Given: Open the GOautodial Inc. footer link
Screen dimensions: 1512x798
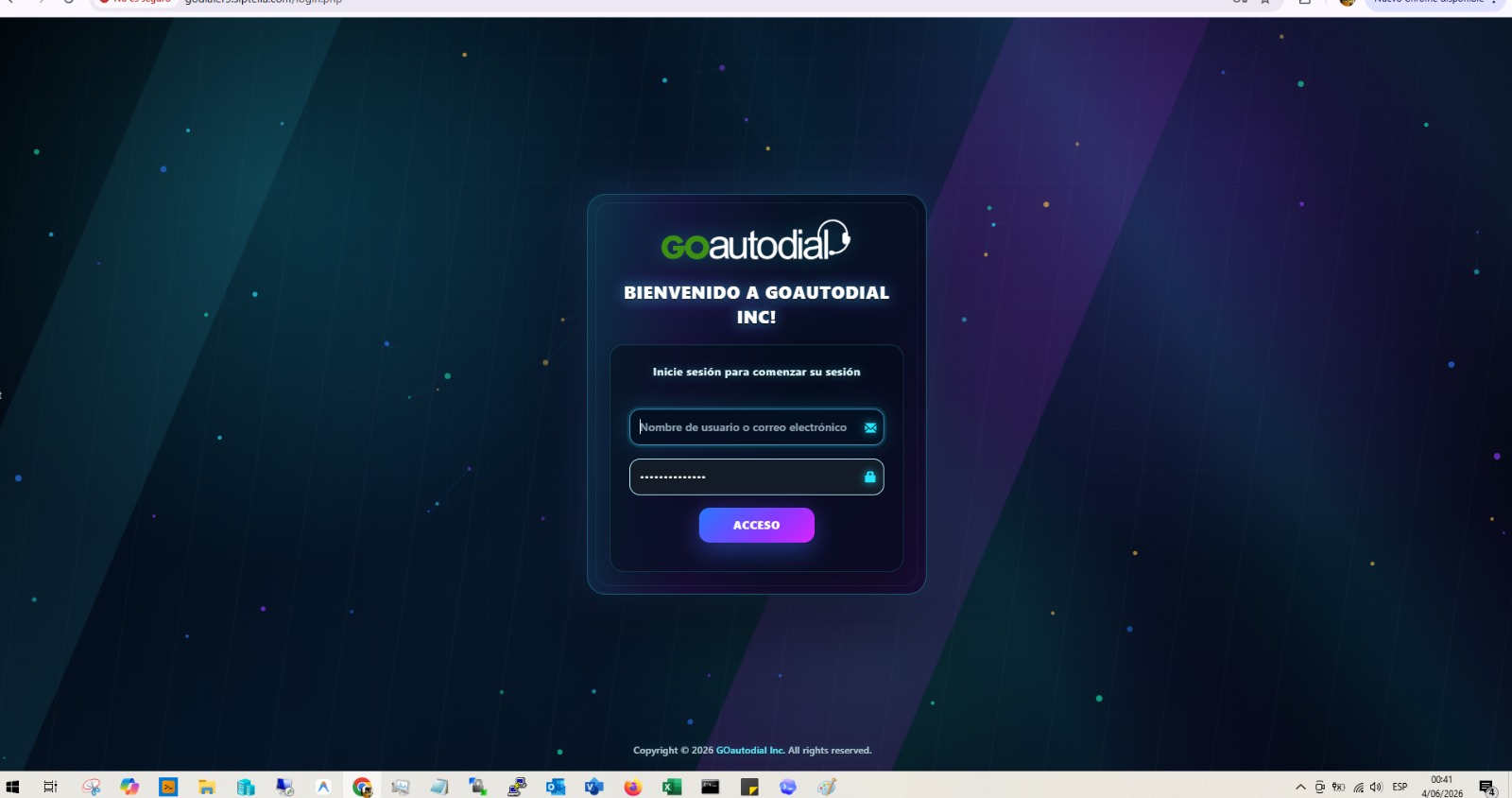Looking at the screenshot, I should coord(750,751).
